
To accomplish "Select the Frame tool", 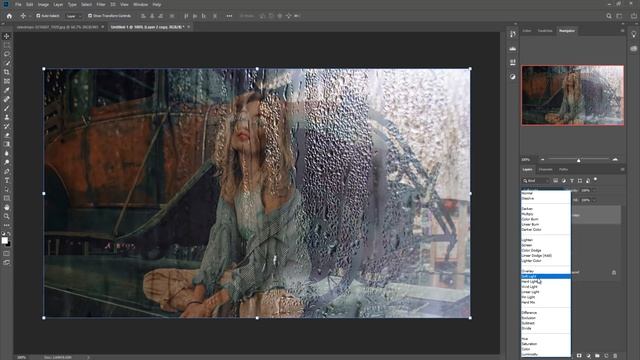I will pos(7,81).
